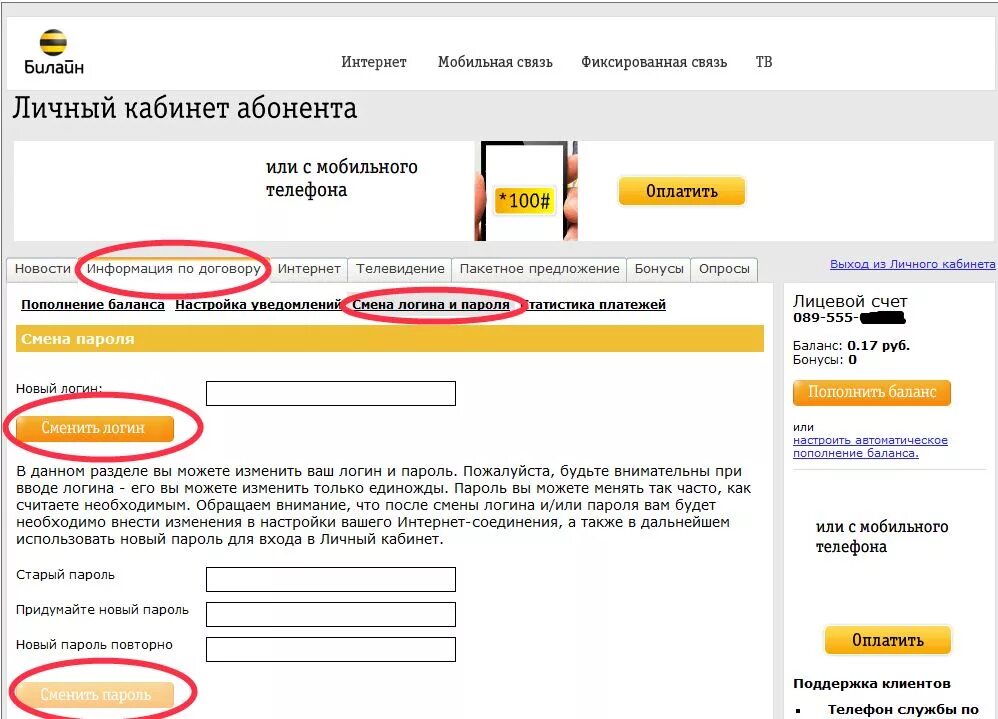Click the Лицевой счет heading

tap(850, 302)
